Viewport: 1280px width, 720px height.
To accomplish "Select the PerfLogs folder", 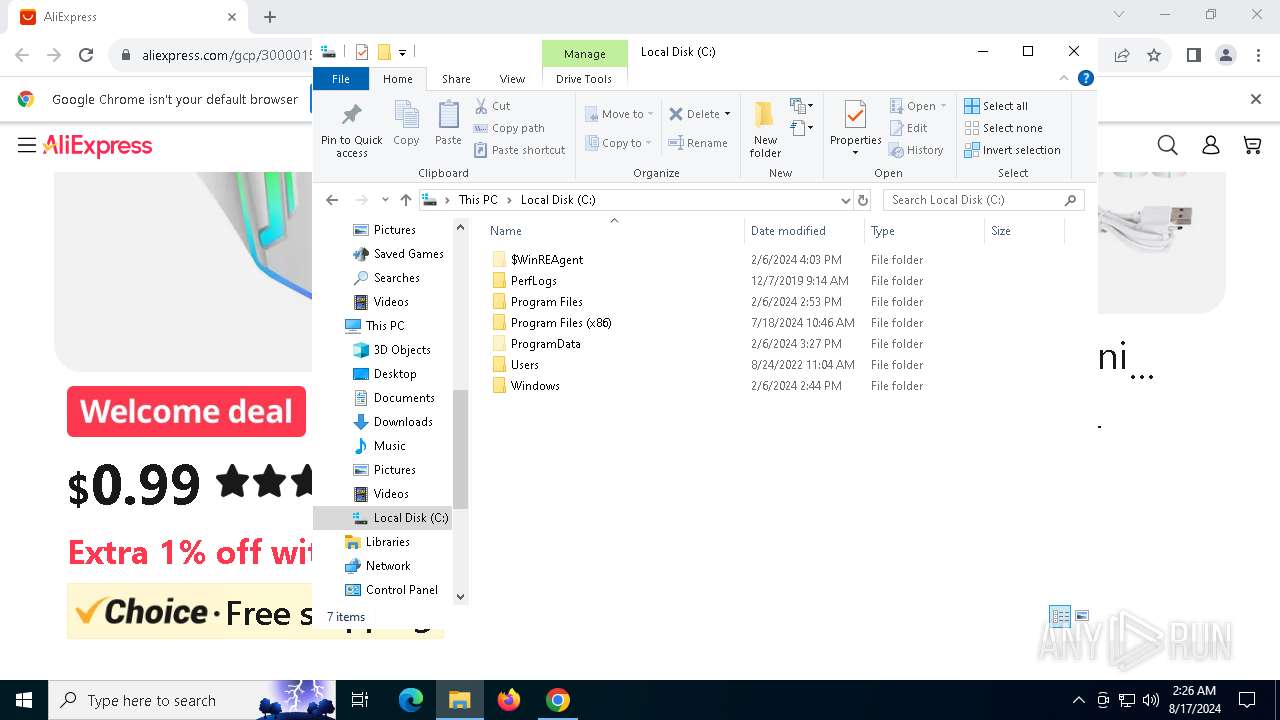I will click(x=533, y=281).
